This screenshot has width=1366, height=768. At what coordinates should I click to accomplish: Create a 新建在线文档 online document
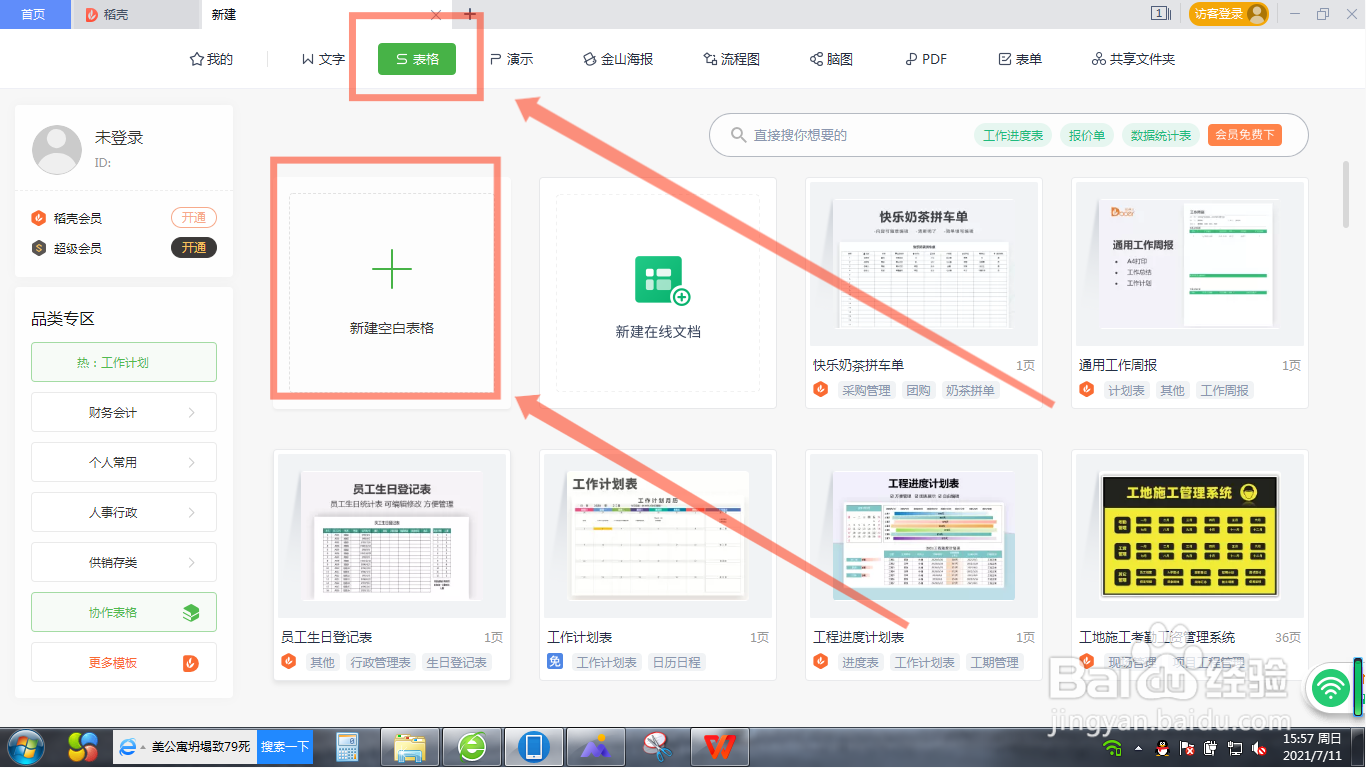click(658, 292)
